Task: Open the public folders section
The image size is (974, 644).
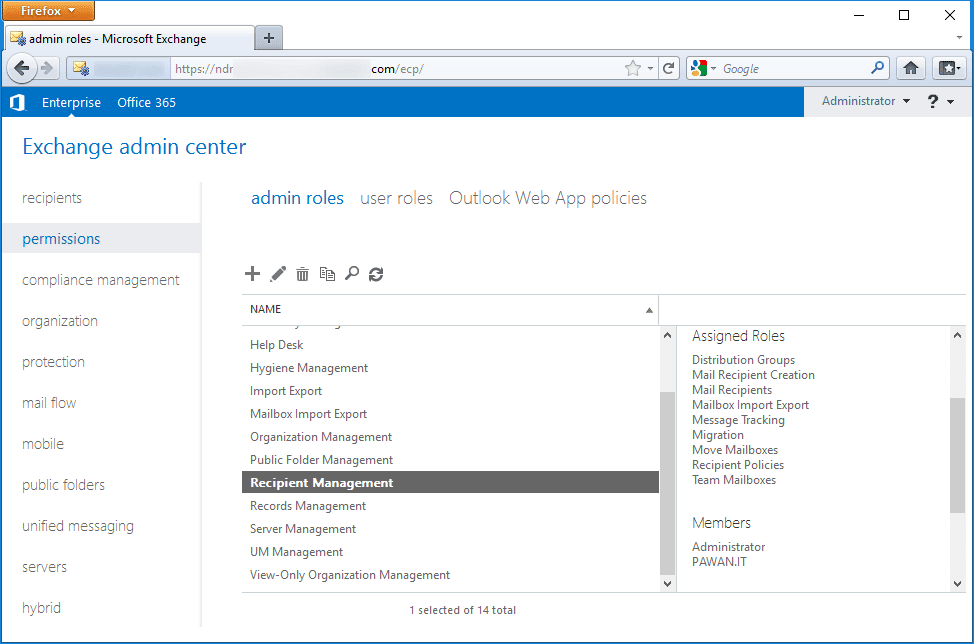Action: point(63,485)
